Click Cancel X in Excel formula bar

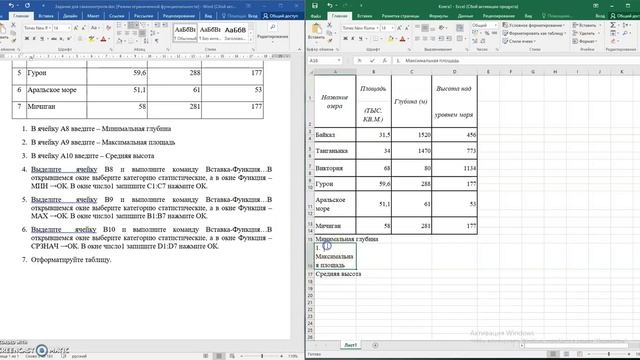coord(360,60)
